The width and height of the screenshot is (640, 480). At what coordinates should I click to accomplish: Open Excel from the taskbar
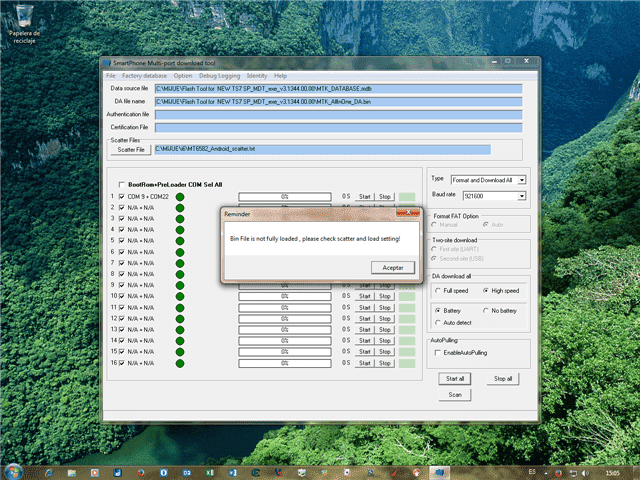coord(210,473)
